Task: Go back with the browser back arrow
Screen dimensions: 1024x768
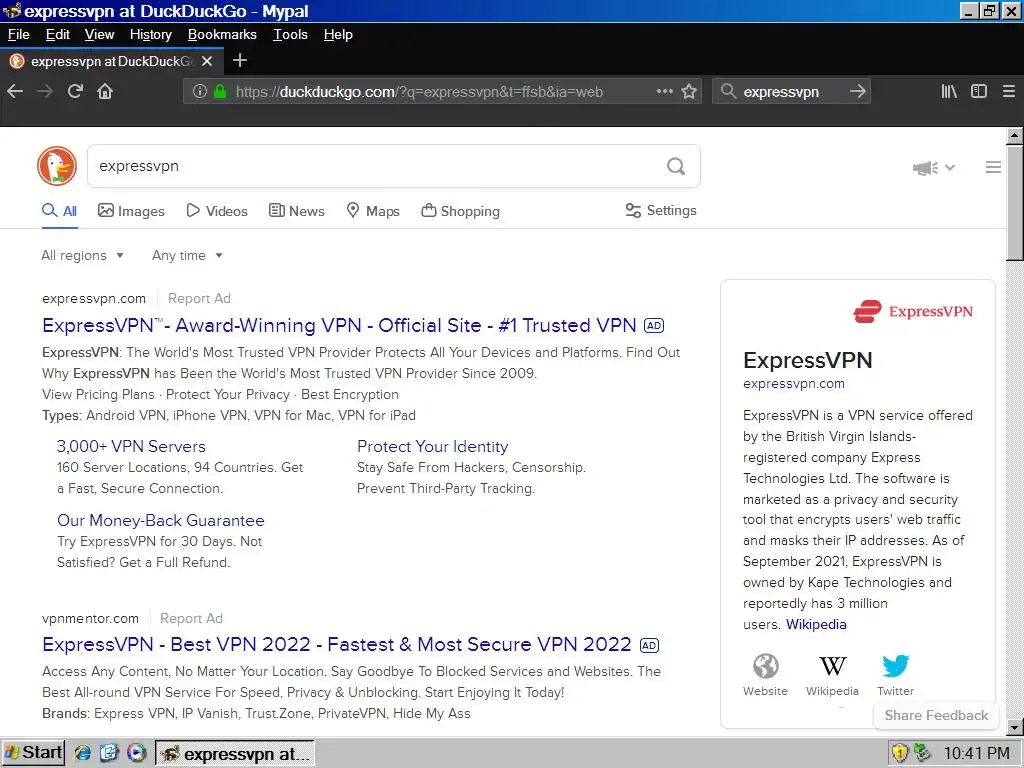Action: [15, 91]
